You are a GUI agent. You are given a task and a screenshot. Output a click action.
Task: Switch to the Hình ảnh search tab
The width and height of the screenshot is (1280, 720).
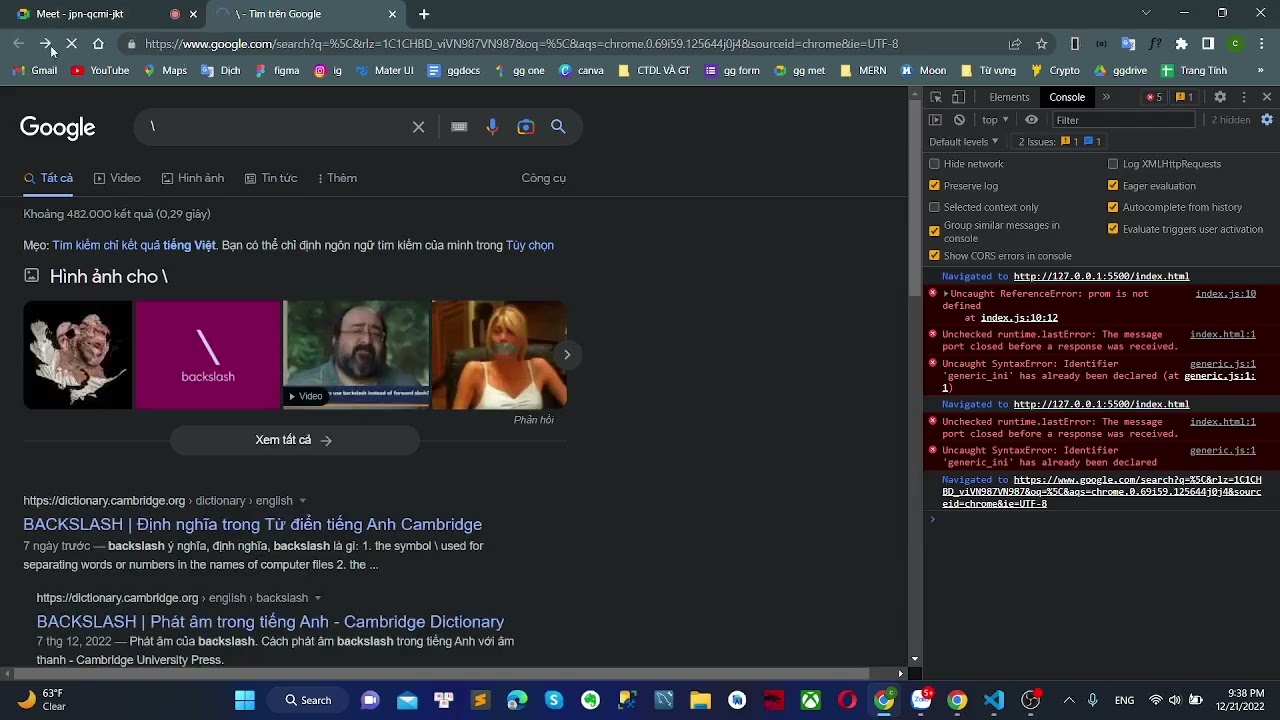click(x=192, y=178)
